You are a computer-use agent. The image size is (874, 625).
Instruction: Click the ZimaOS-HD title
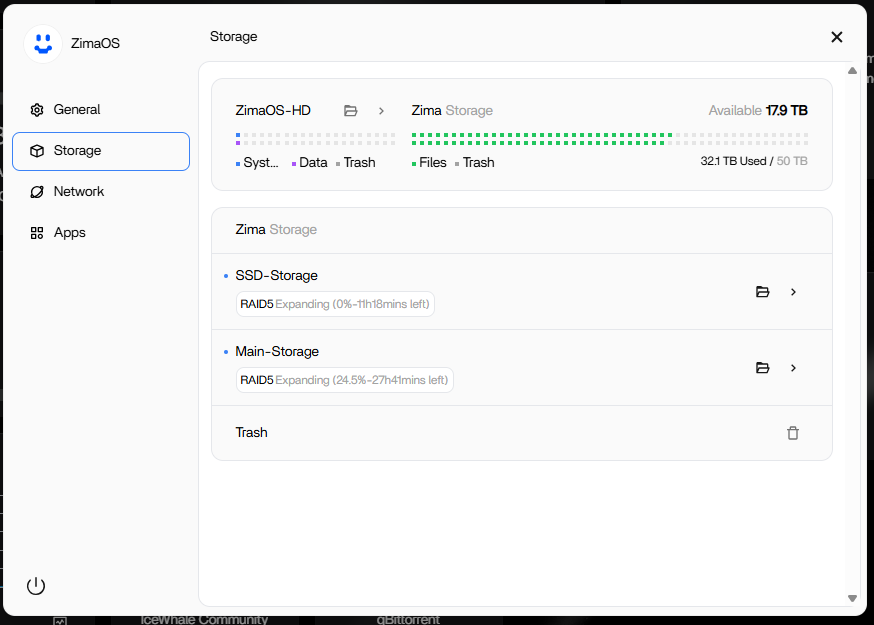pos(273,110)
